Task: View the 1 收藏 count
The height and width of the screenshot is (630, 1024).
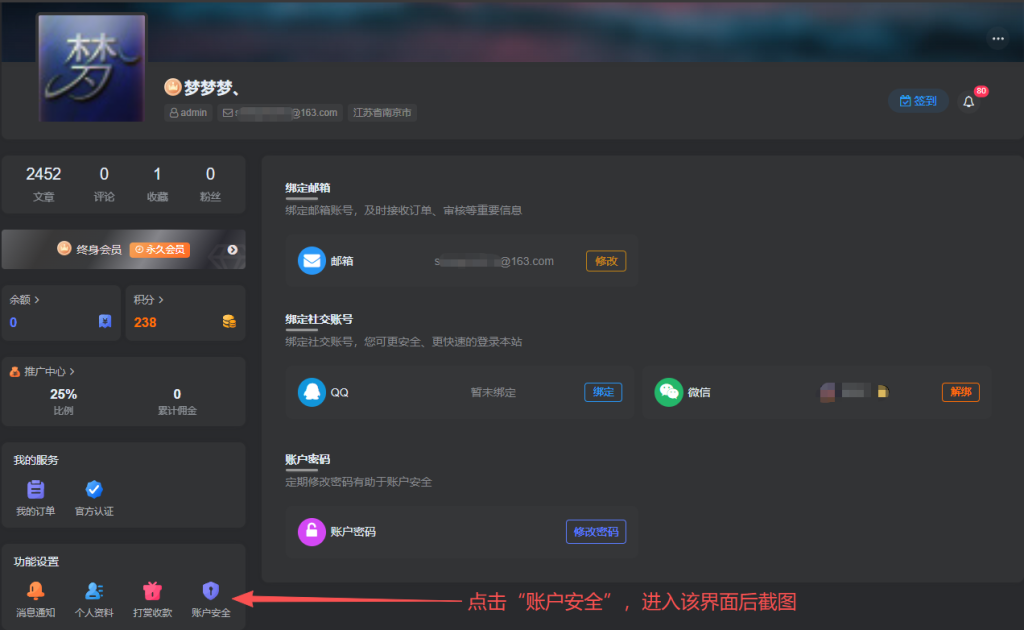Action: (157, 184)
